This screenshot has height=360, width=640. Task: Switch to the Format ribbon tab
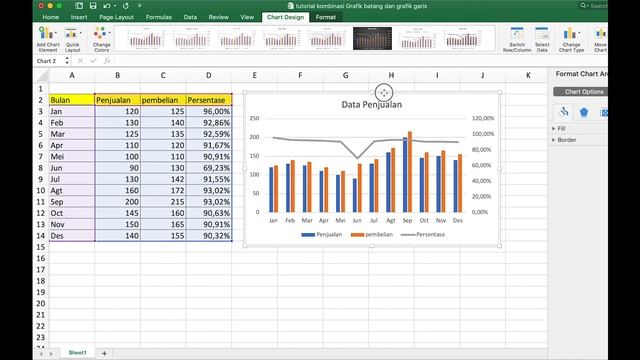326,17
